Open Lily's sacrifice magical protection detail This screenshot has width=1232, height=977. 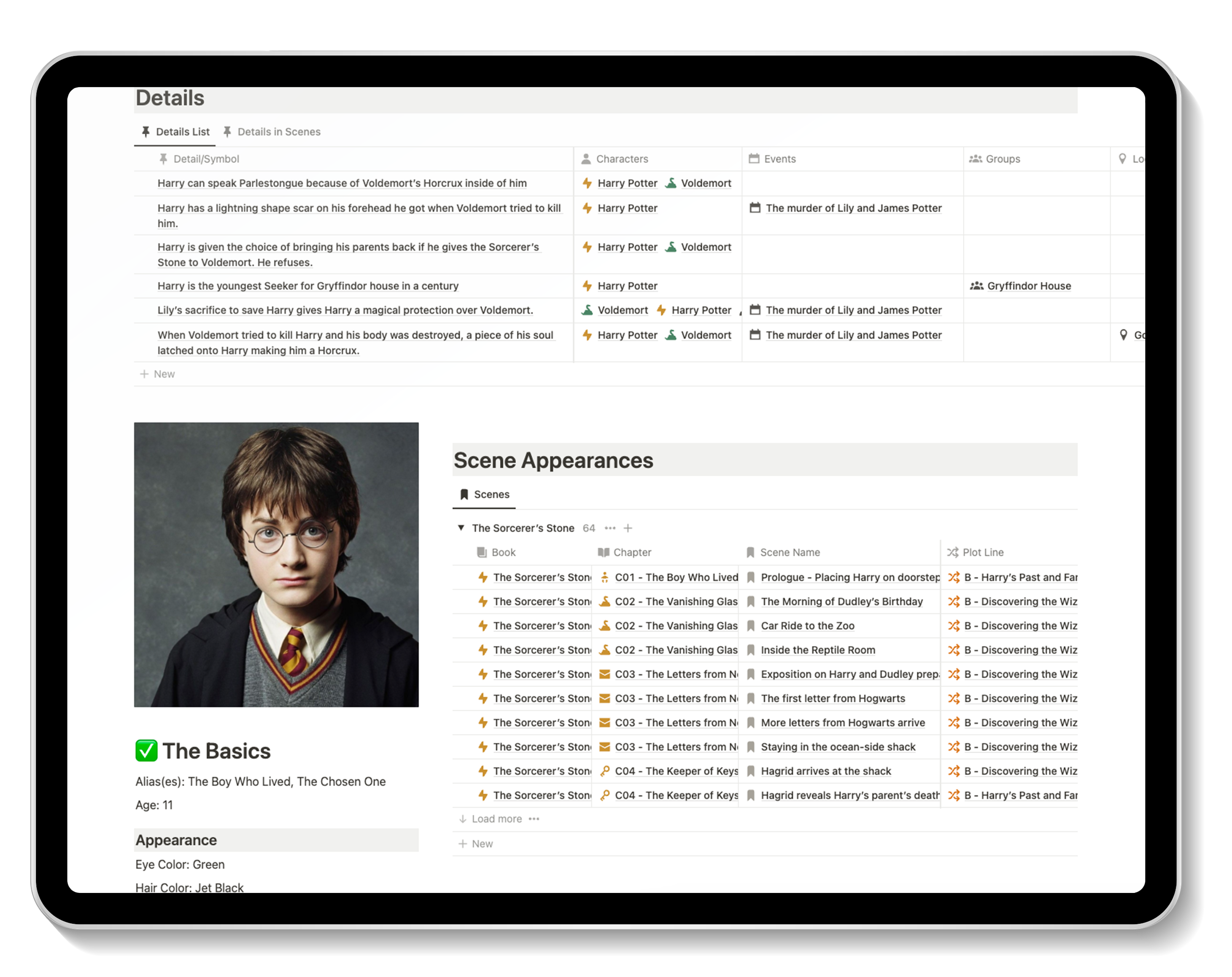(x=345, y=310)
